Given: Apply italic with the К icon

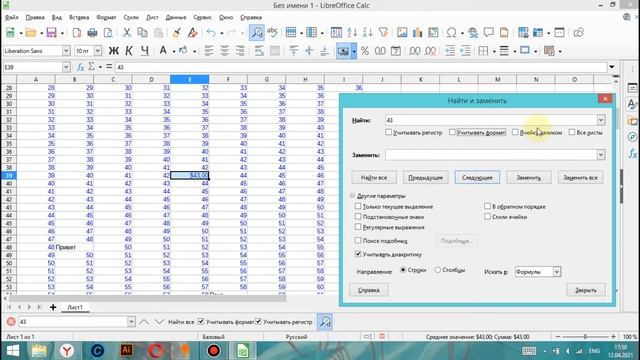Looking at the screenshot, I should (x=129, y=51).
